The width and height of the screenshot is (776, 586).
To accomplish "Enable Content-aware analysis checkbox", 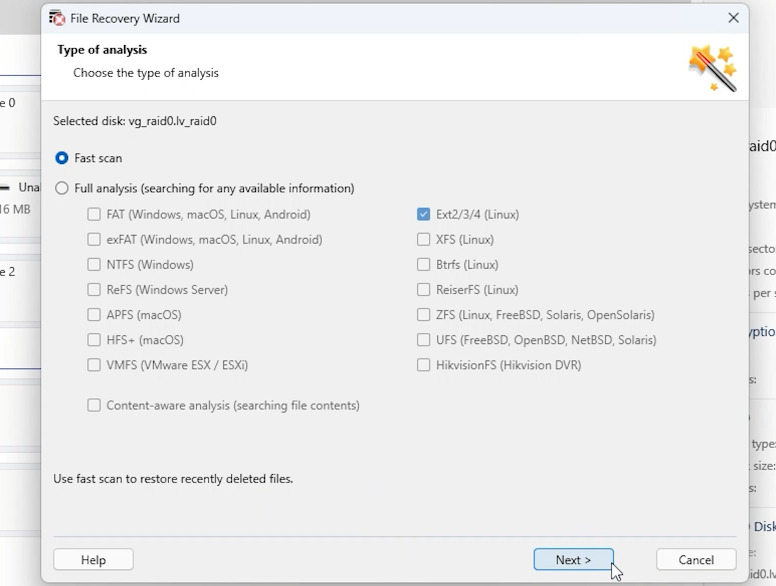I will point(94,405).
